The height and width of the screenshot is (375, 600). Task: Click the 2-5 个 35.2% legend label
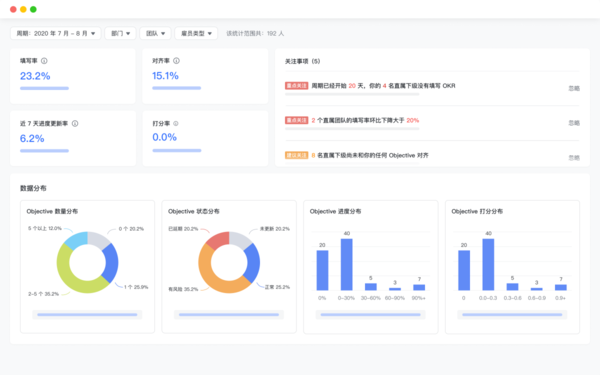click(43, 294)
